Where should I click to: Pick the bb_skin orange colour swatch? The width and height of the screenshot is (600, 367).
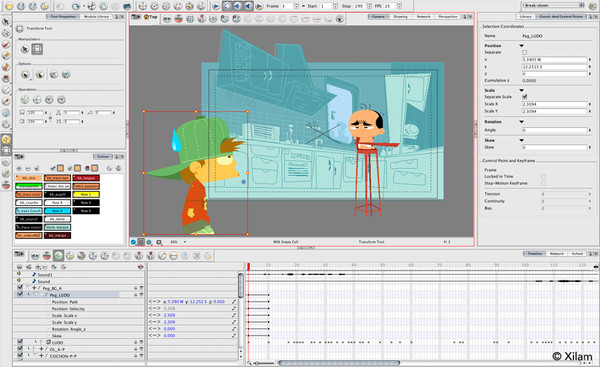tap(29, 178)
